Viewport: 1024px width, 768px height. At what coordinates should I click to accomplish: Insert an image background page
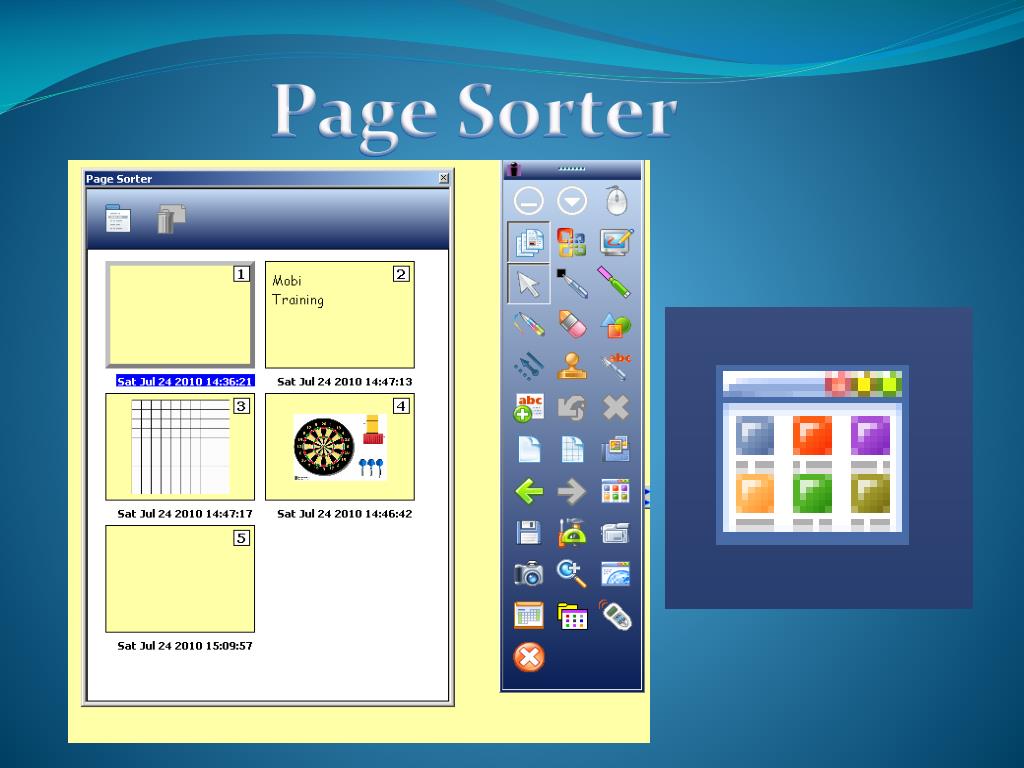pyautogui.click(x=615, y=449)
